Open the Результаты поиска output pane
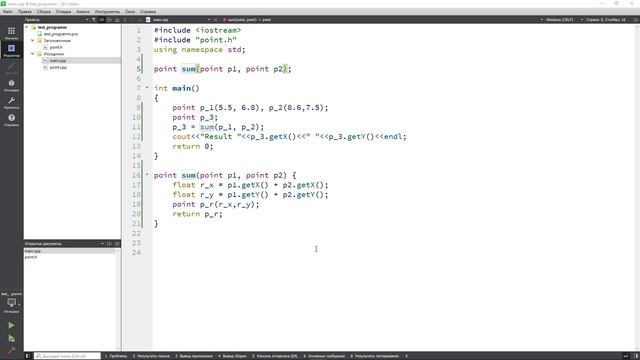This screenshot has width=640, height=360. tap(151, 356)
